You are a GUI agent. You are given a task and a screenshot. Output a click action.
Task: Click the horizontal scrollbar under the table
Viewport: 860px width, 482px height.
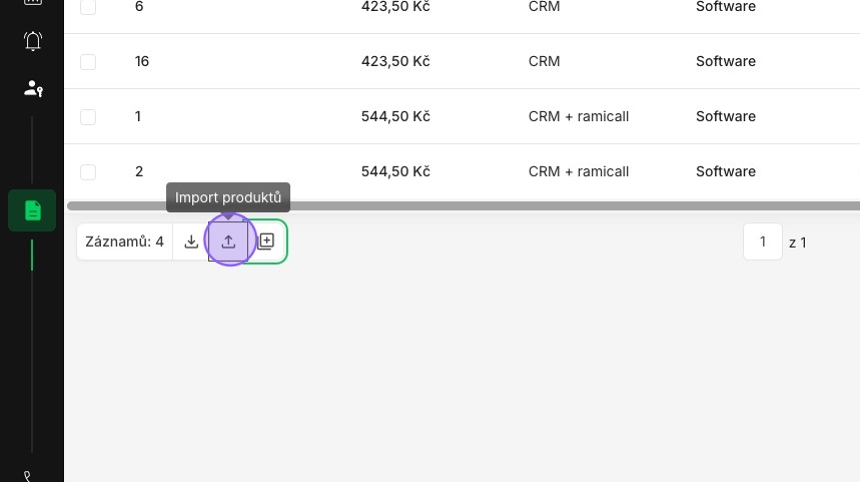[463, 206]
